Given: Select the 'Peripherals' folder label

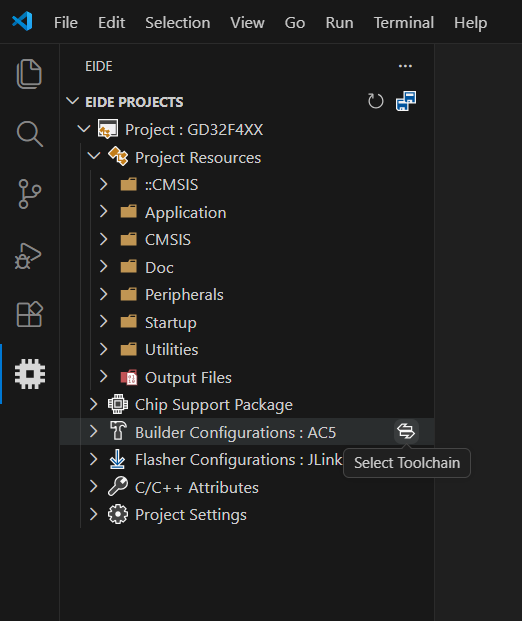Looking at the screenshot, I should pos(184,295).
